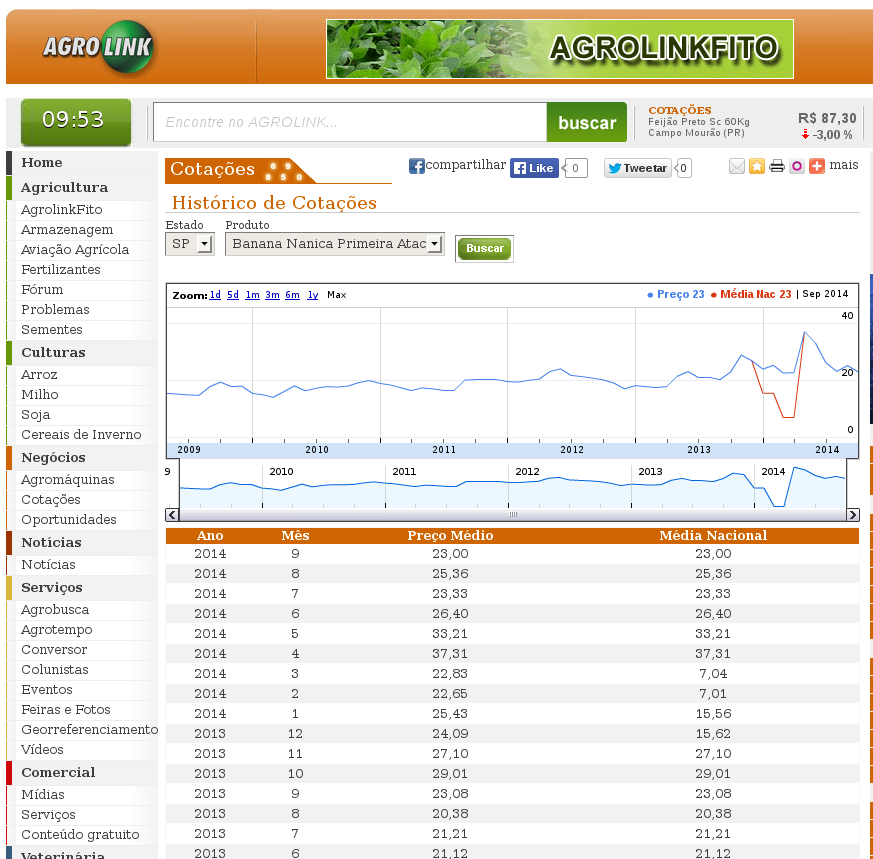
Task: Focus the Encontre no AGROLINK search field
Action: pos(349,123)
